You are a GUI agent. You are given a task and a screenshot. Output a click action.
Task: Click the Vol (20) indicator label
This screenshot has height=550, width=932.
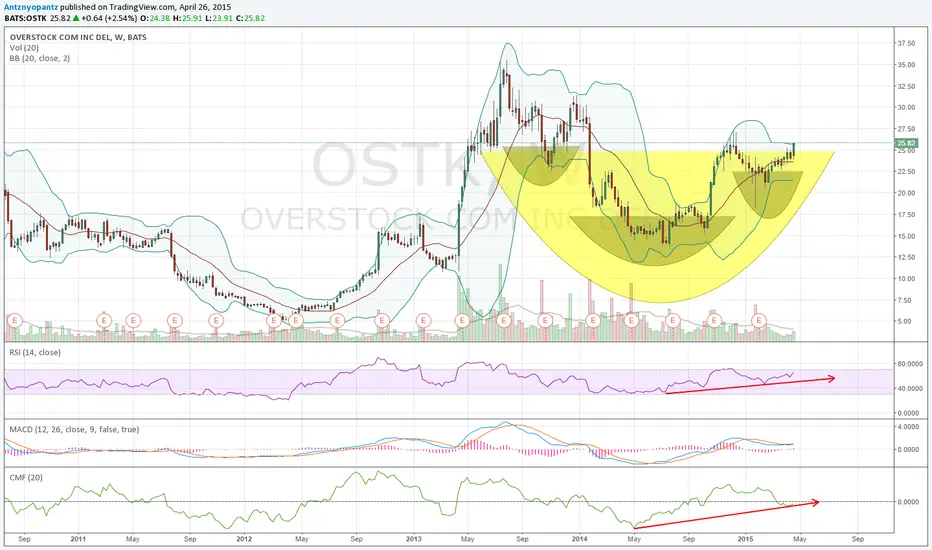click(24, 48)
